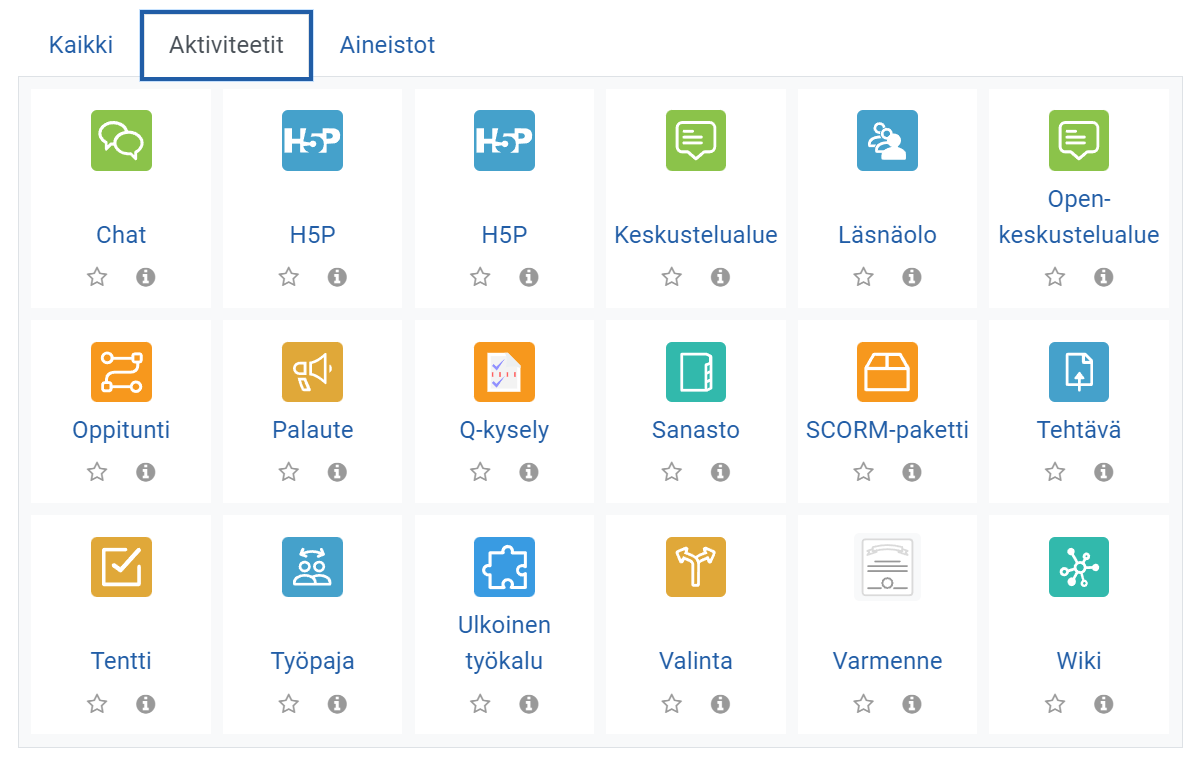Open the Aineistot tab
Screen dimensions: 1195x759
click(x=387, y=45)
